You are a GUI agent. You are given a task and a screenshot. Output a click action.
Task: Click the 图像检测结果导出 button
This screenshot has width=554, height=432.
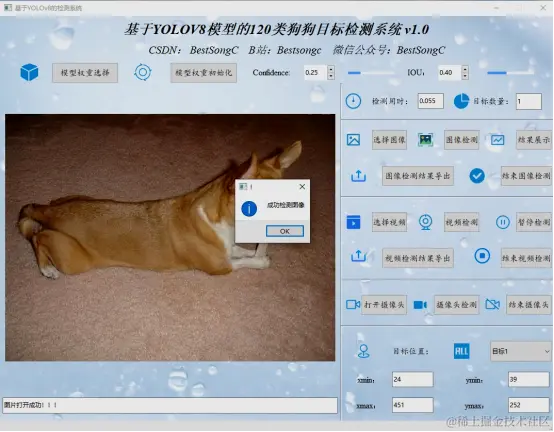tap(418, 176)
